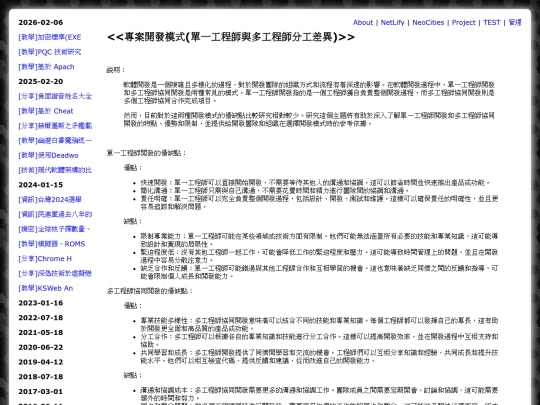
Task: Open the [教學]KSWeb An article link
Action: pyautogui.click(x=46, y=288)
